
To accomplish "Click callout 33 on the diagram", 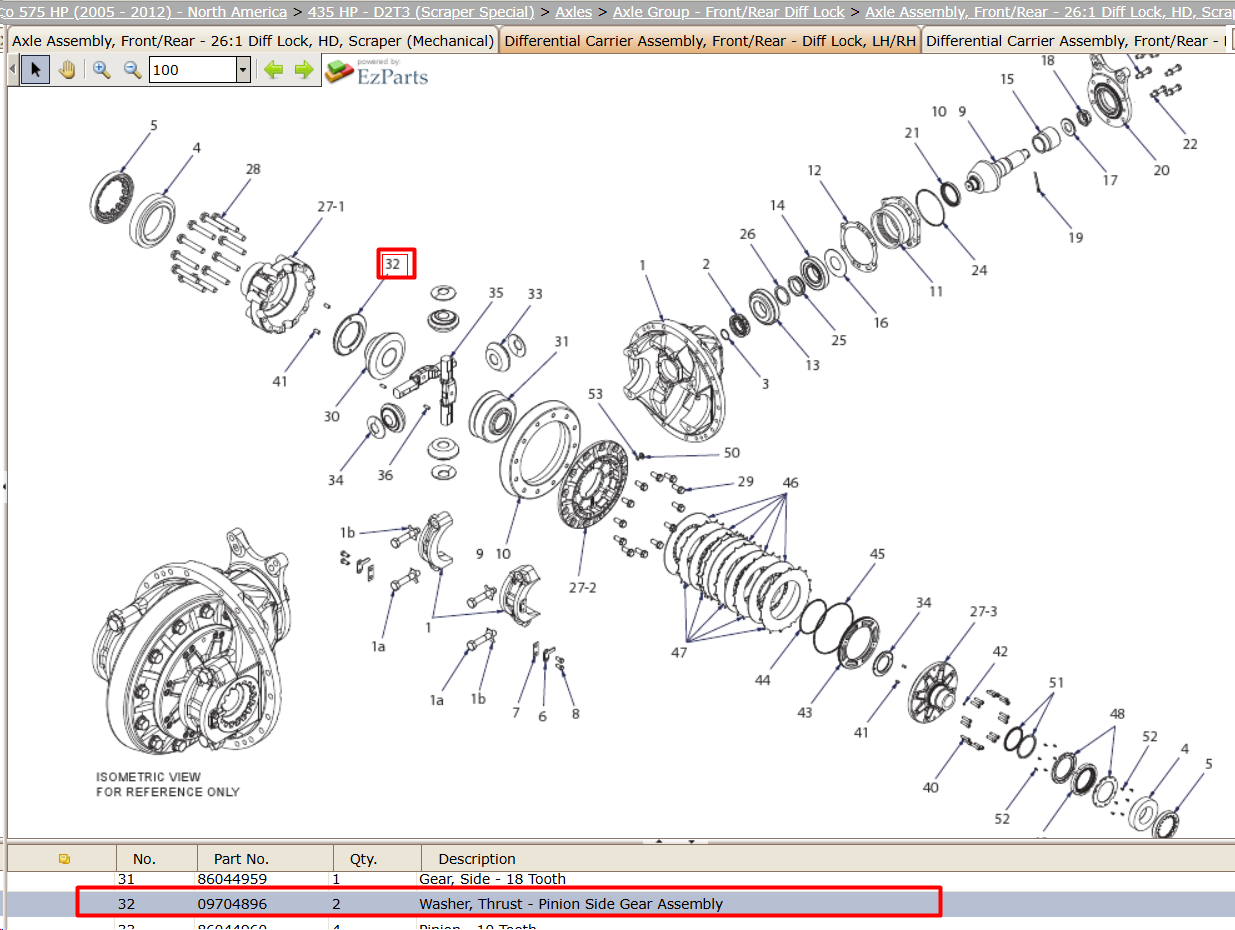I will [535, 294].
